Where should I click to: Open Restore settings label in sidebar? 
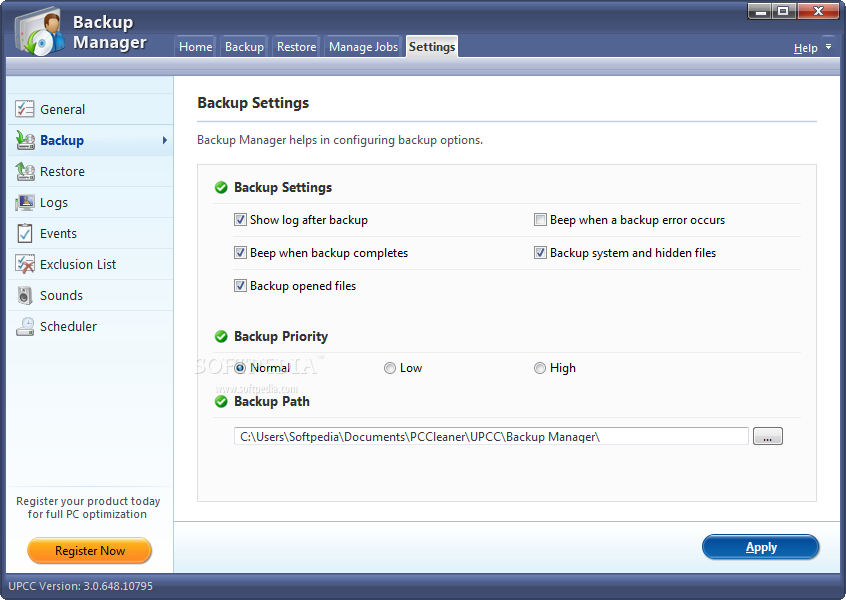(63, 172)
